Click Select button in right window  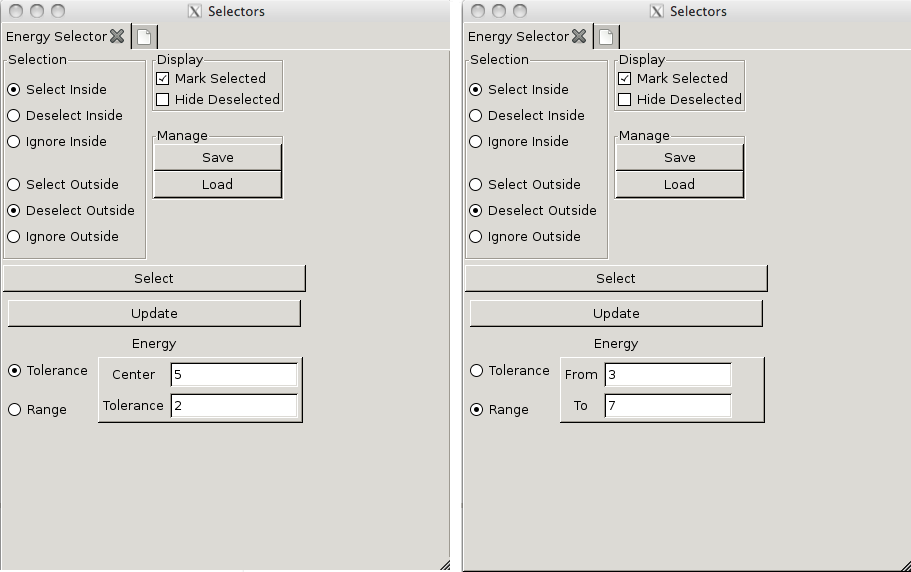point(616,279)
